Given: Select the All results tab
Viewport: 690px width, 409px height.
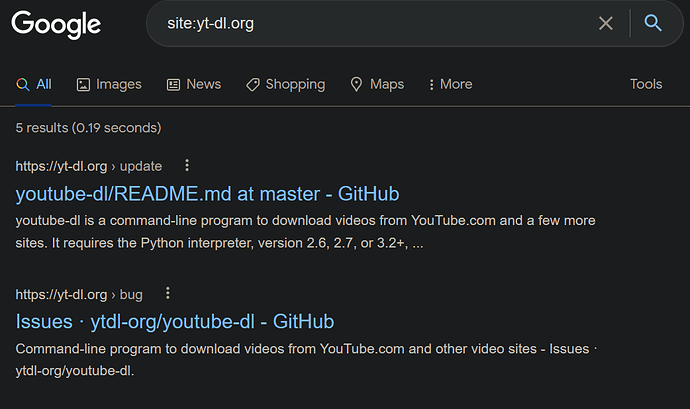Looking at the screenshot, I should pos(34,84).
